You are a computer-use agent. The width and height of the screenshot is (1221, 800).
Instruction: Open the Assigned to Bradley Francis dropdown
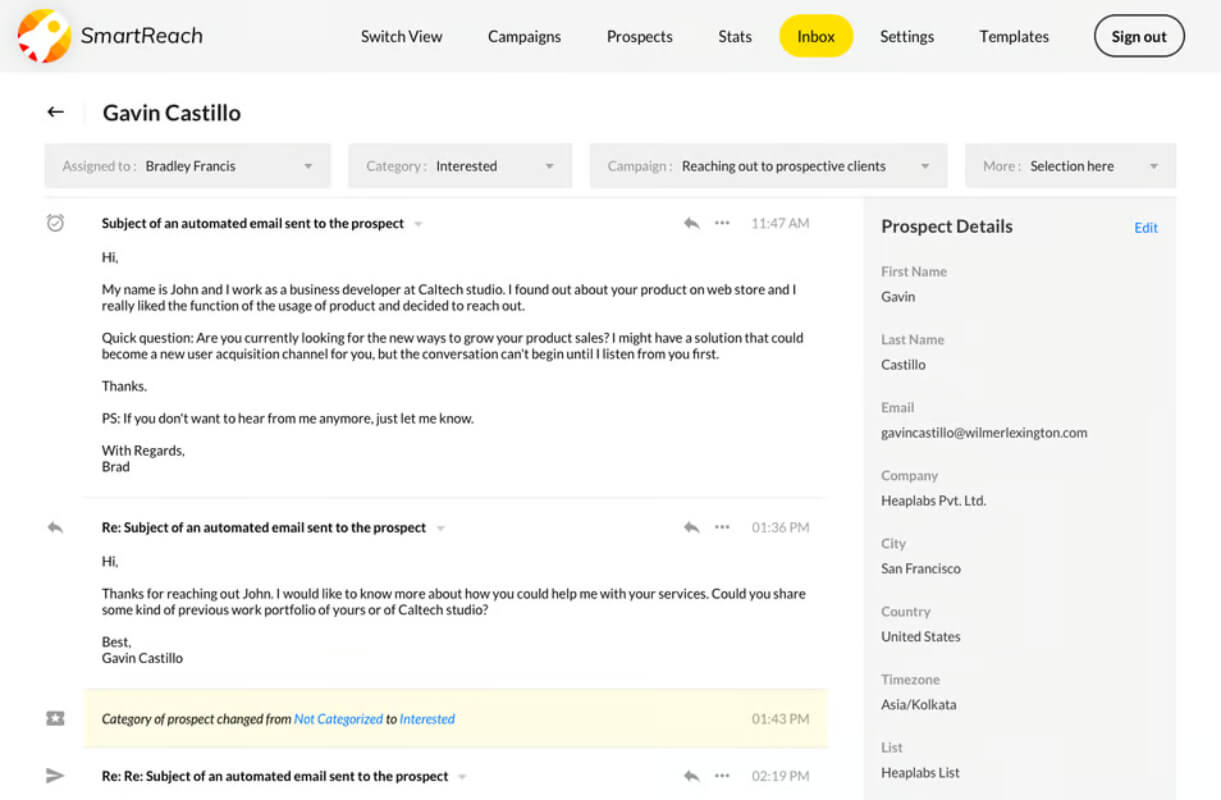click(x=188, y=166)
